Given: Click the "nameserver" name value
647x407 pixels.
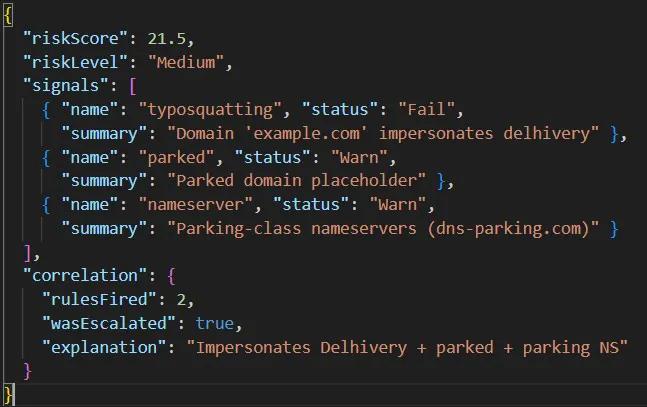Looking at the screenshot, I should coord(196,205).
